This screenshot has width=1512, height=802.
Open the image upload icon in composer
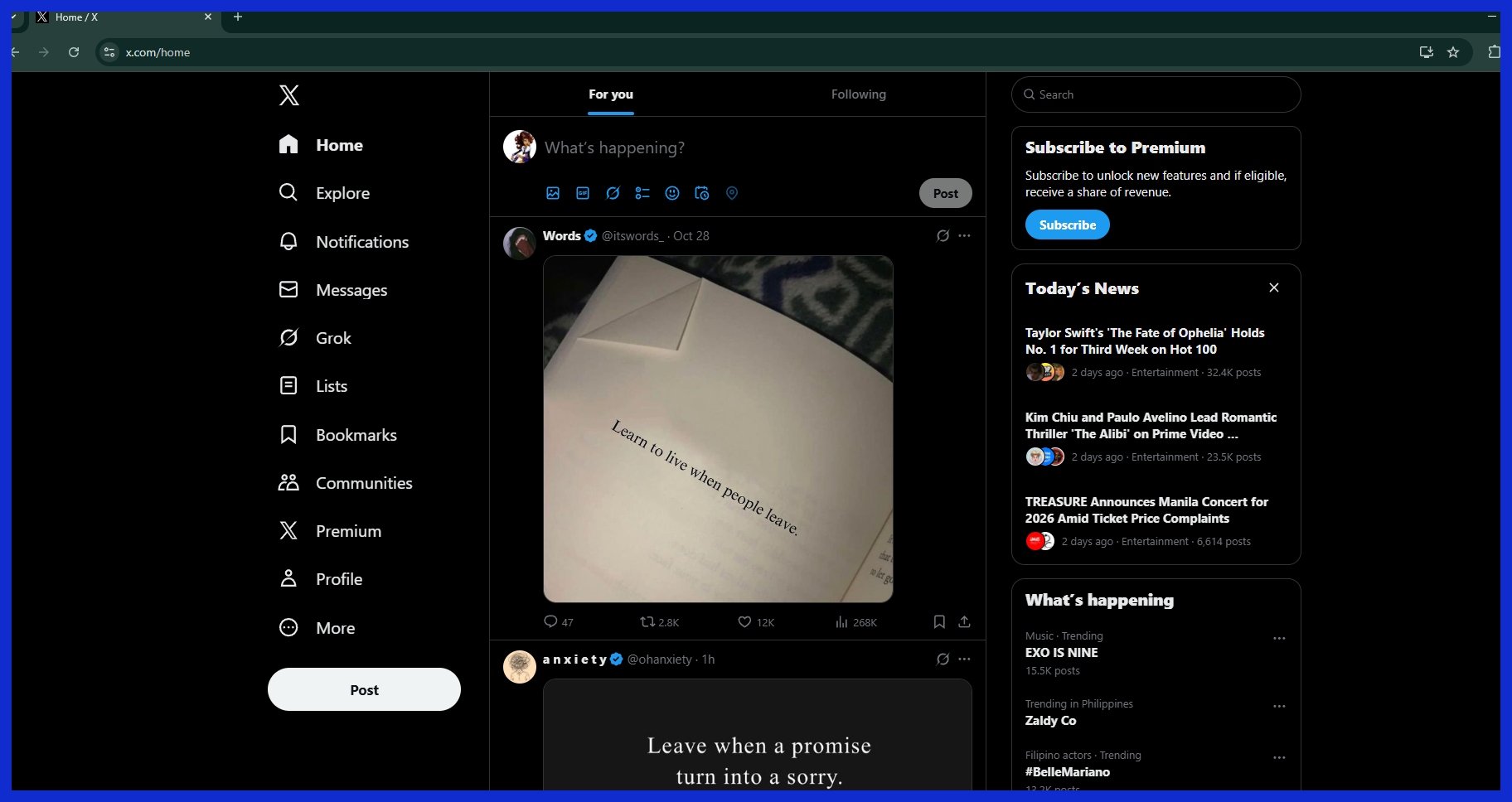pyautogui.click(x=552, y=193)
